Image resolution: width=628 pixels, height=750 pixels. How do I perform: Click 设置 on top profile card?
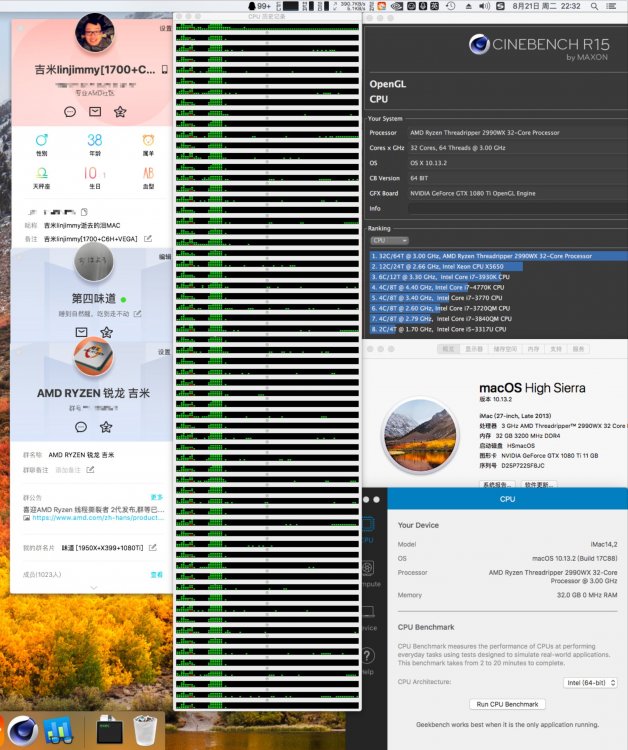point(165,29)
